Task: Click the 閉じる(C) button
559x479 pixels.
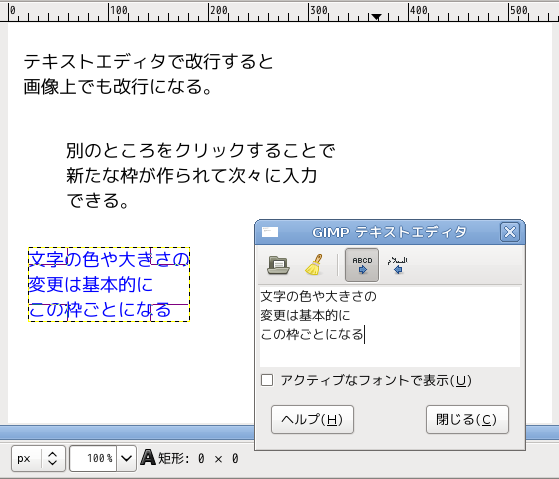Action: pyautogui.click(x=467, y=419)
